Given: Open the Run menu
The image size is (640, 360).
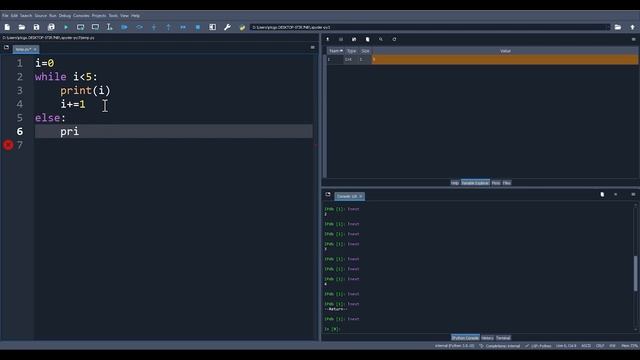Looking at the screenshot, I should click(53, 16).
